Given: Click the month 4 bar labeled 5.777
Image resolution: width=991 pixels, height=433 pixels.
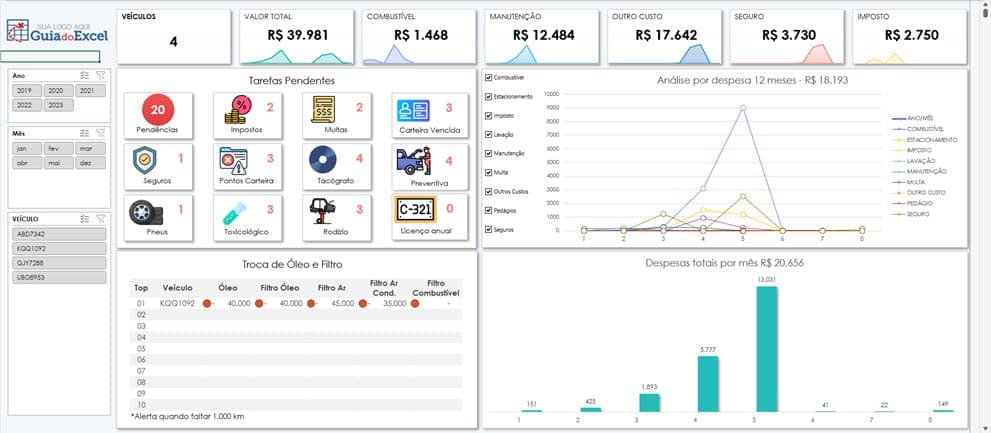Looking at the screenshot, I should pyautogui.click(x=708, y=384).
